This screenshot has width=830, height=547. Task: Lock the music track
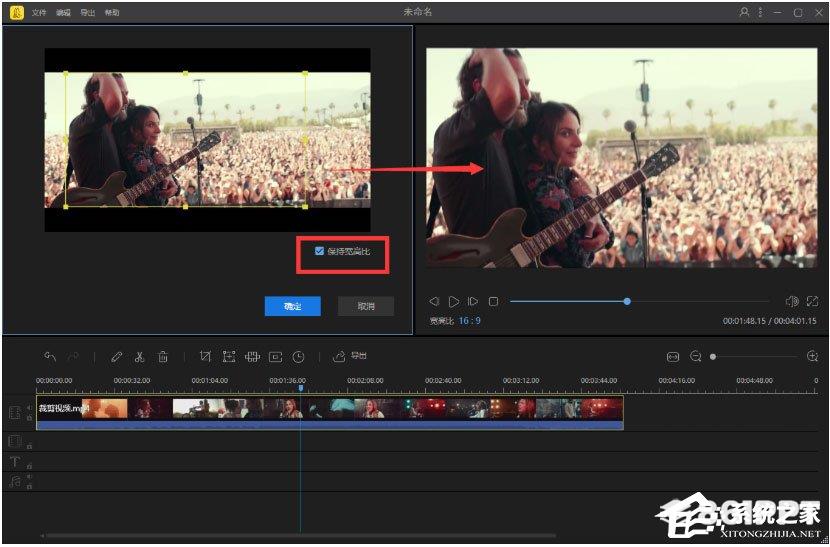point(29,486)
